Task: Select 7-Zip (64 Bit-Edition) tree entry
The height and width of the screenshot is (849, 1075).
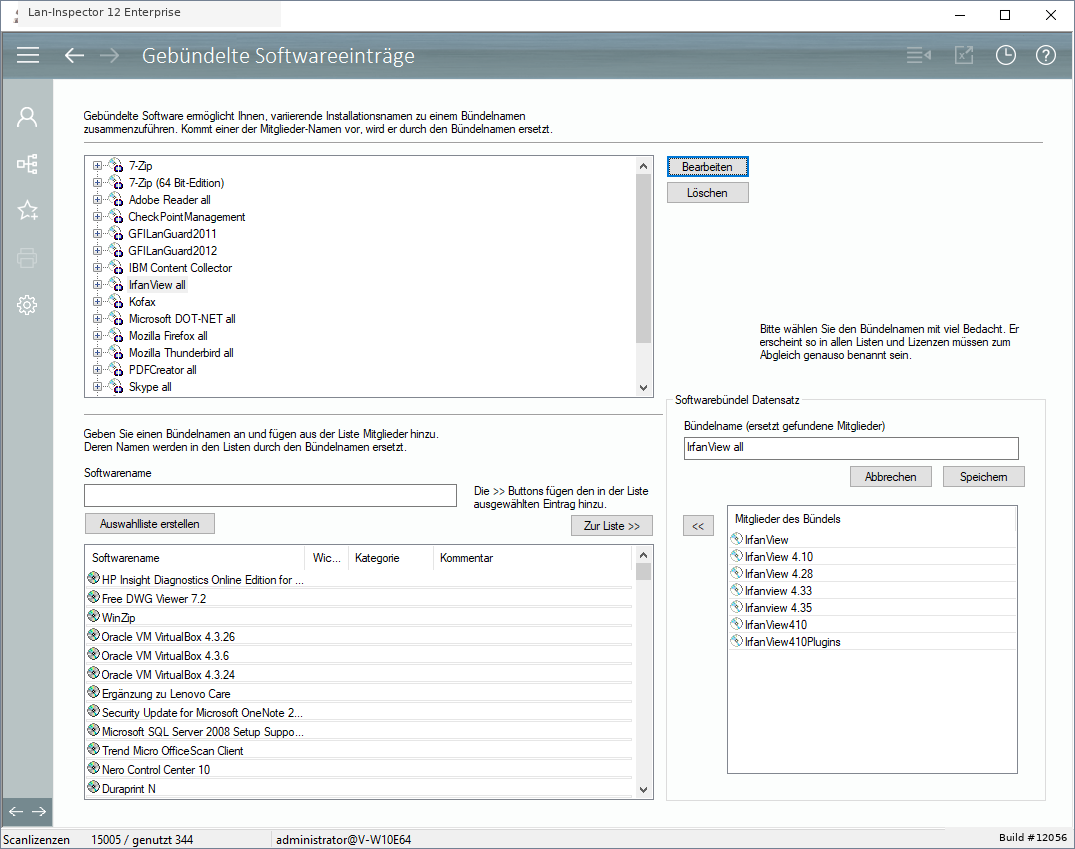Action: (176, 183)
